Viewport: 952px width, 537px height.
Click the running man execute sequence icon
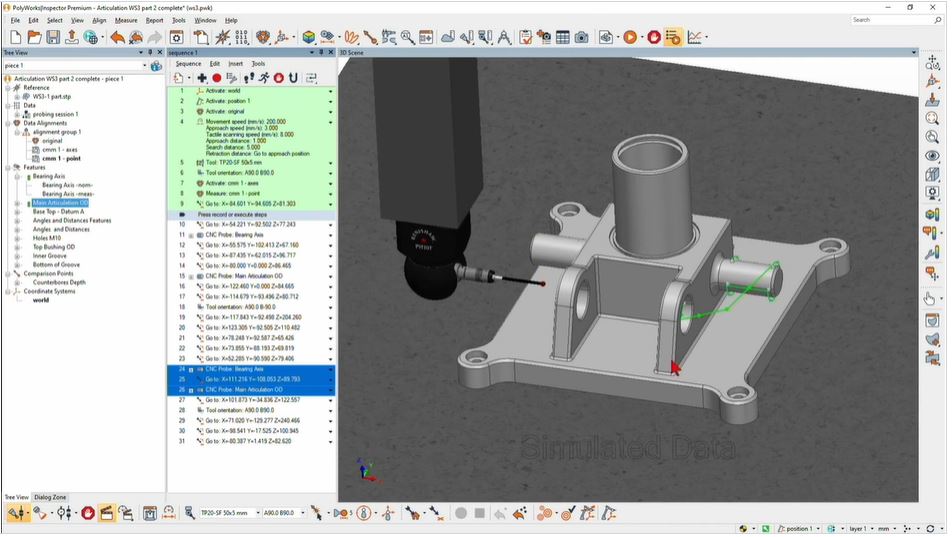click(263, 78)
